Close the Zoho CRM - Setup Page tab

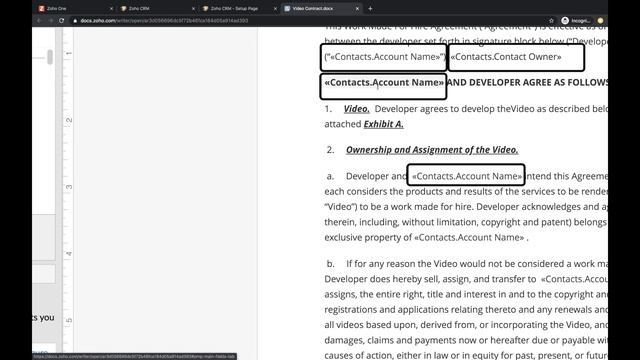pyautogui.click(x=275, y=9)
